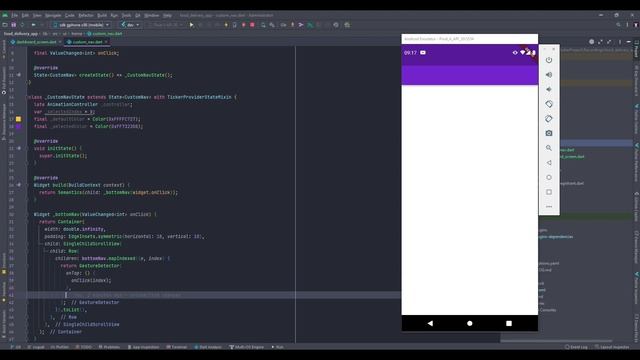Viewport: 640px width, 360px height.
Task: Click the Open folder toolbar icon
Action: (5, 25)
